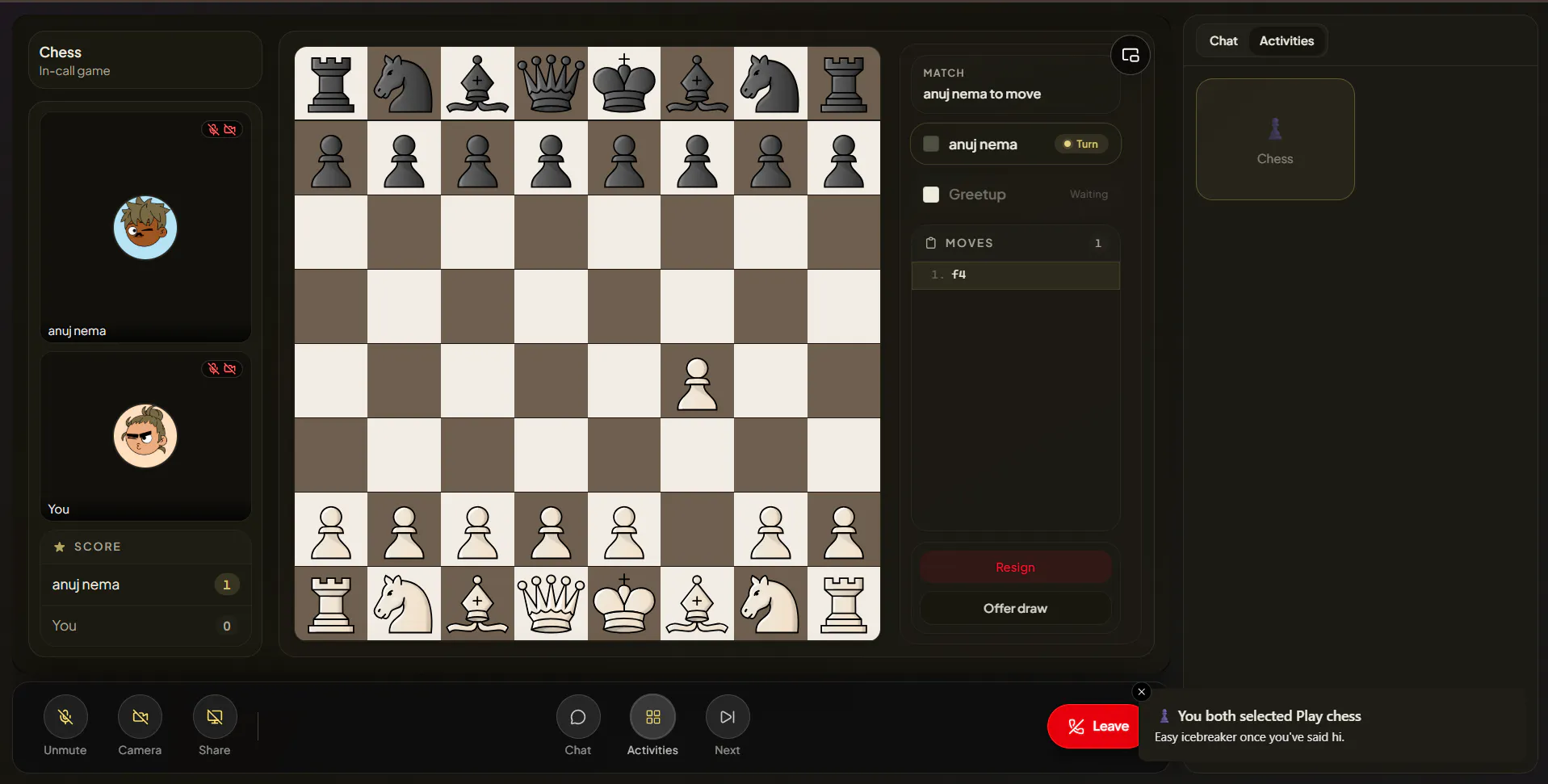Click anuj nema score row
Screen dimensions: 1548x784
(x=145, y=585)
